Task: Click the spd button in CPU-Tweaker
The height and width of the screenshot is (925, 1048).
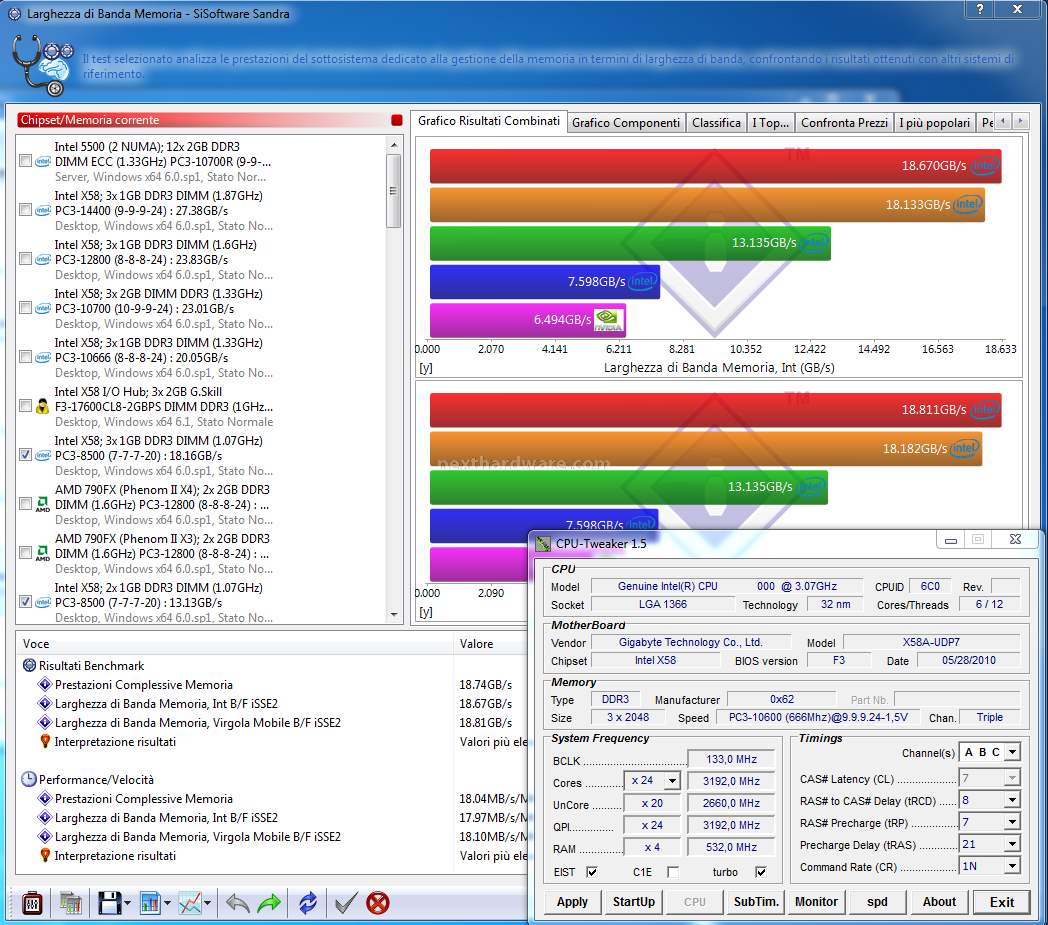Action: point(878,902)
